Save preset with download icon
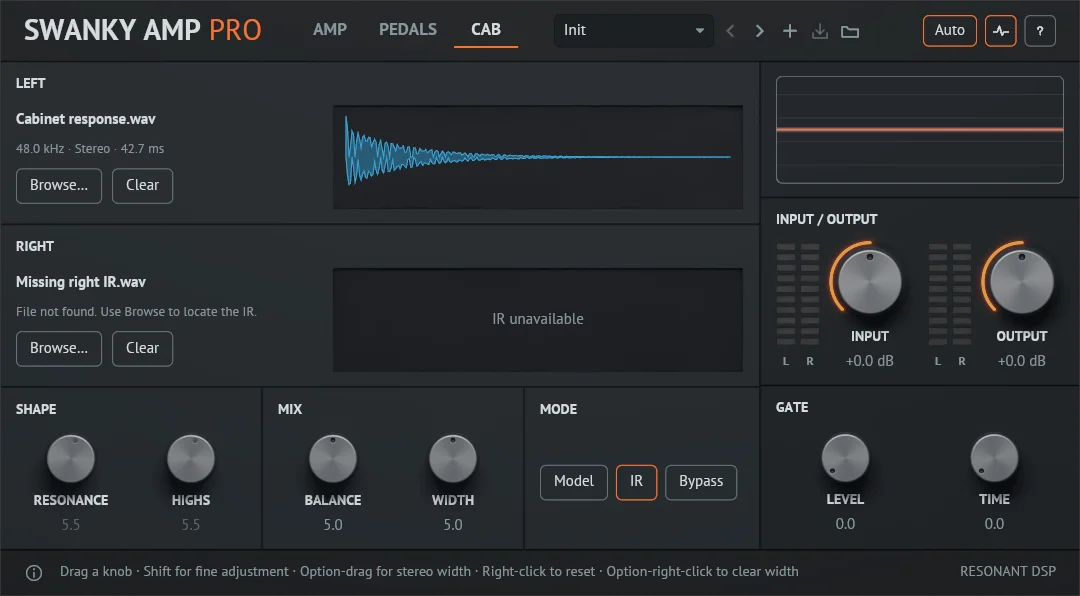This screenshot has height=596, width=1080. pyautogui.click(x=820, y=31)
